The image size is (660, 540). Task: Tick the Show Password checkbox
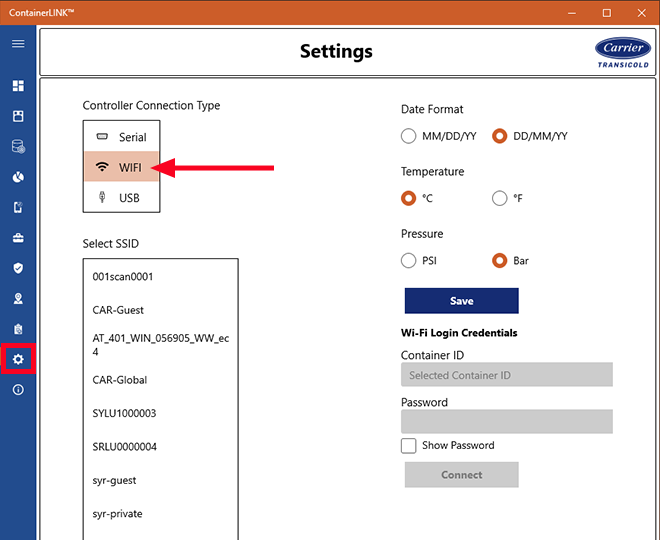pos(408,446)
